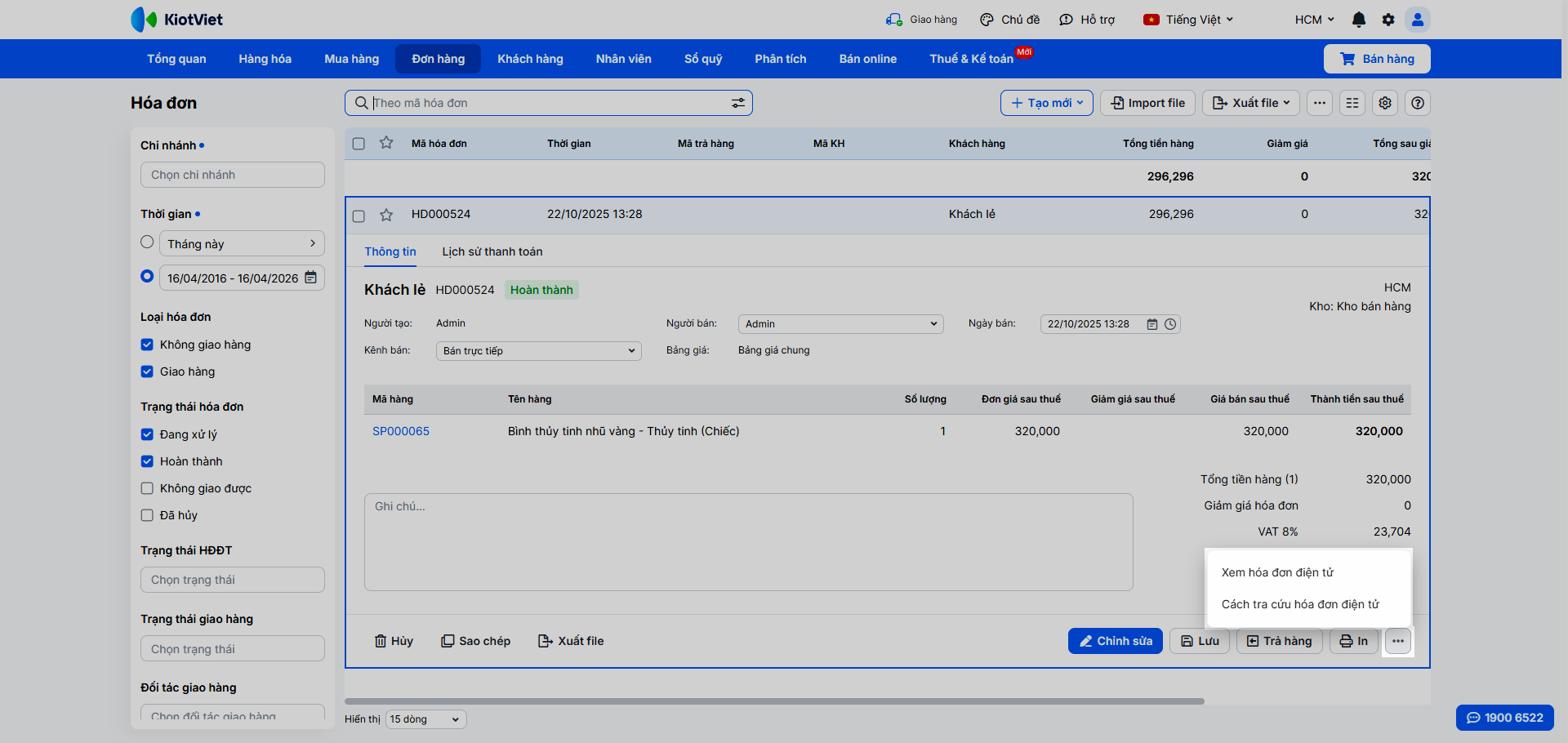Open product link SP000065

[401, 431]
